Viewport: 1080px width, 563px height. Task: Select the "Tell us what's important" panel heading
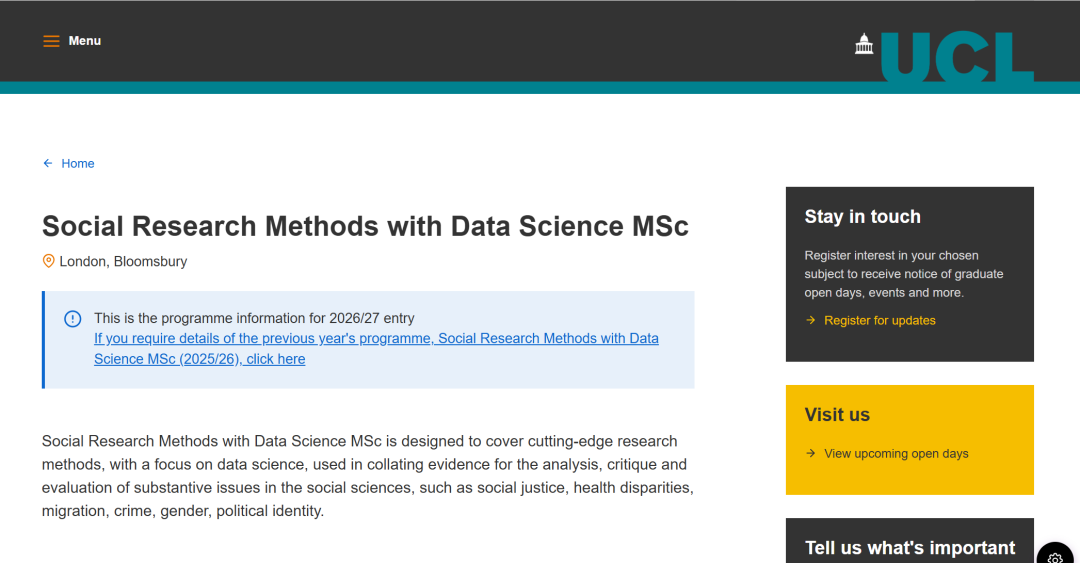coord(910,547)
